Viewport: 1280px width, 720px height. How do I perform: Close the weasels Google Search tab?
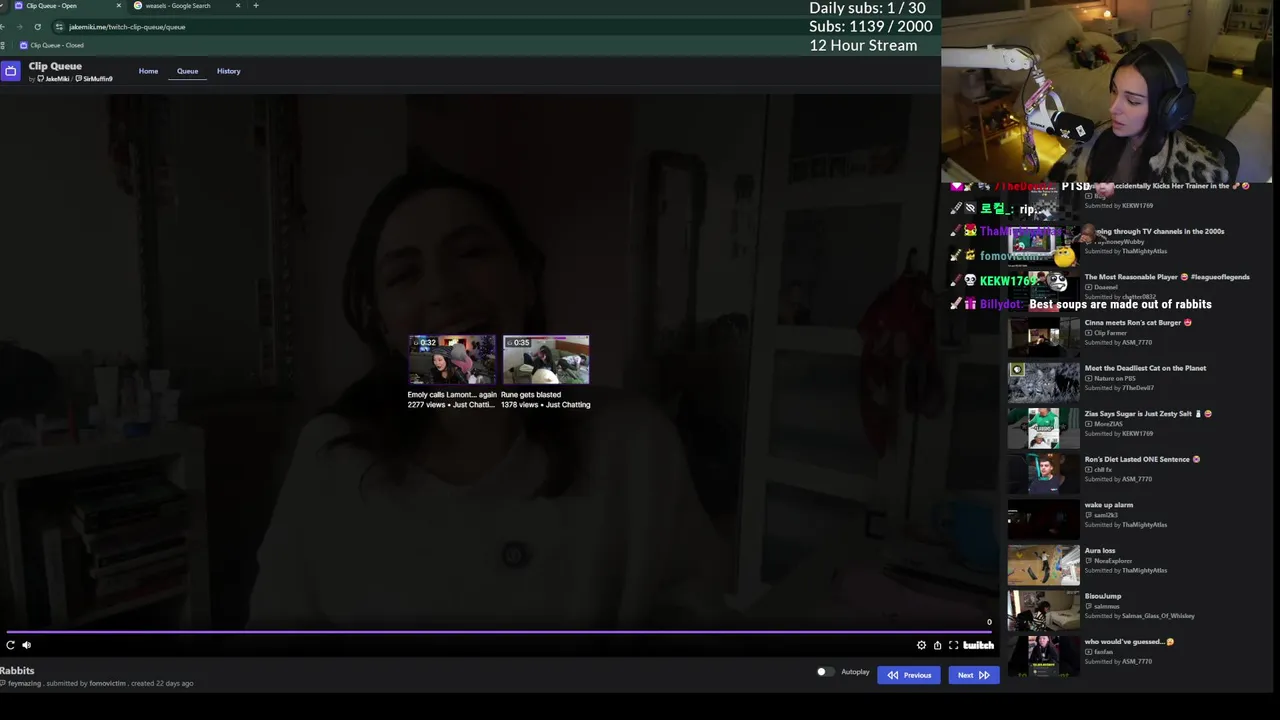pos(238,6)
